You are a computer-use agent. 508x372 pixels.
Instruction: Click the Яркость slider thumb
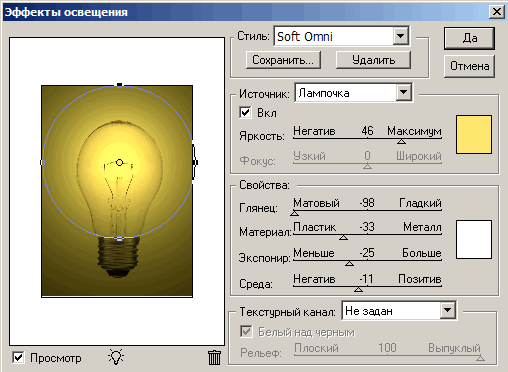tap(401, 142)
